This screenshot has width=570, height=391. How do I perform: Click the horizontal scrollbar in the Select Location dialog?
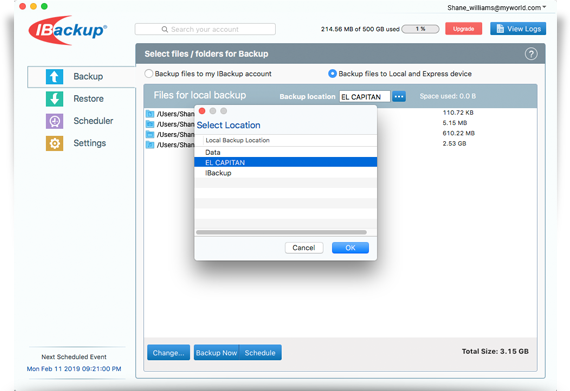coord(281,232)
